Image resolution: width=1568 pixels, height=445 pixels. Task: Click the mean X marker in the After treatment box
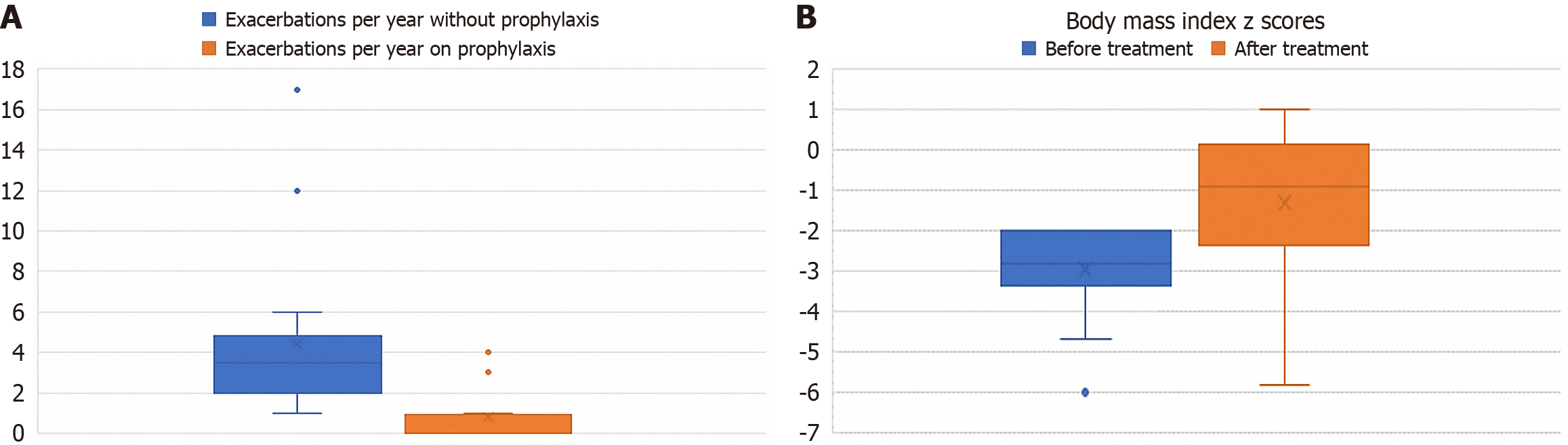pos(1284,203)
